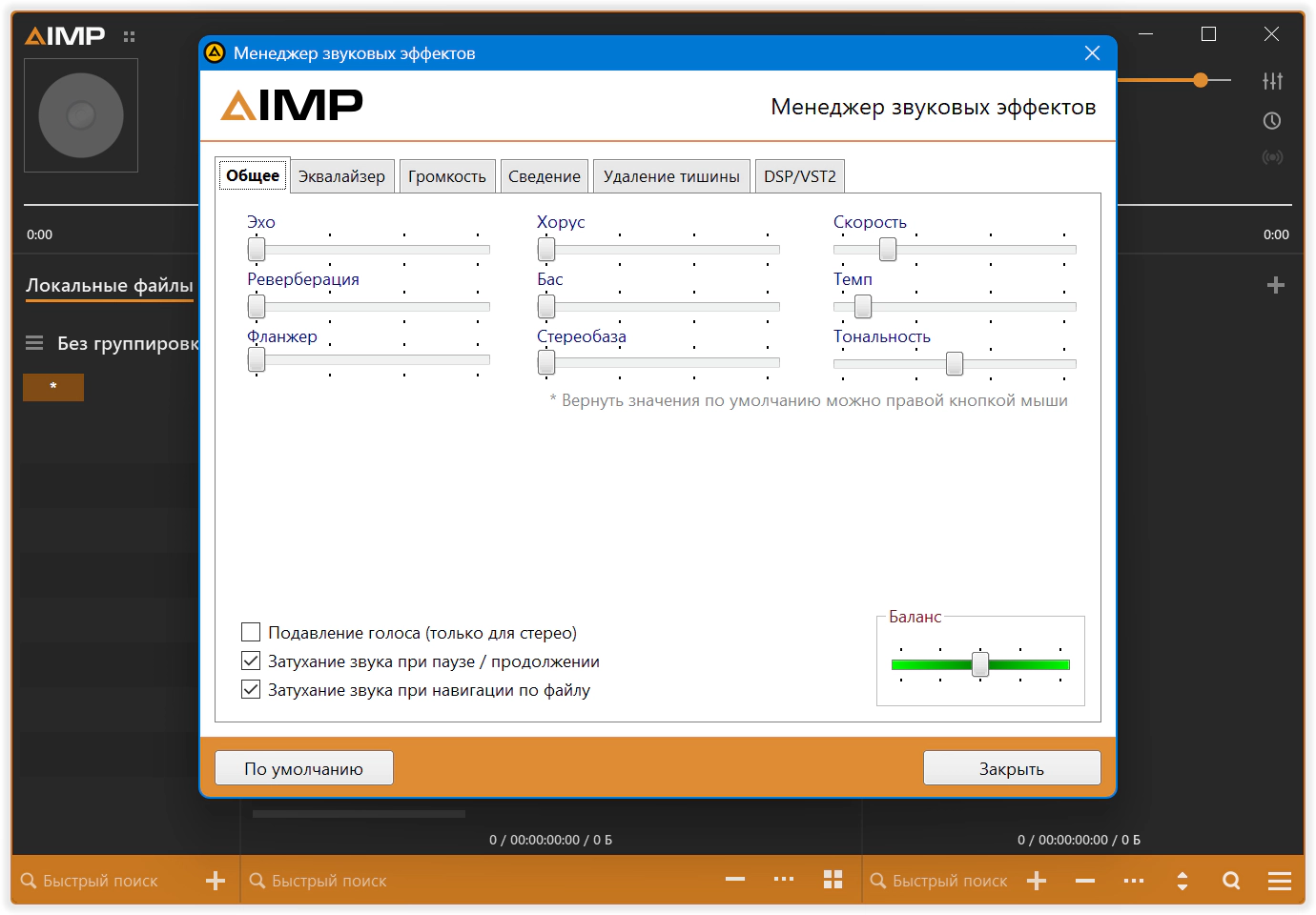Toggle Затухание звука при навигации по файлу checkbox

(x=251, y=689)
